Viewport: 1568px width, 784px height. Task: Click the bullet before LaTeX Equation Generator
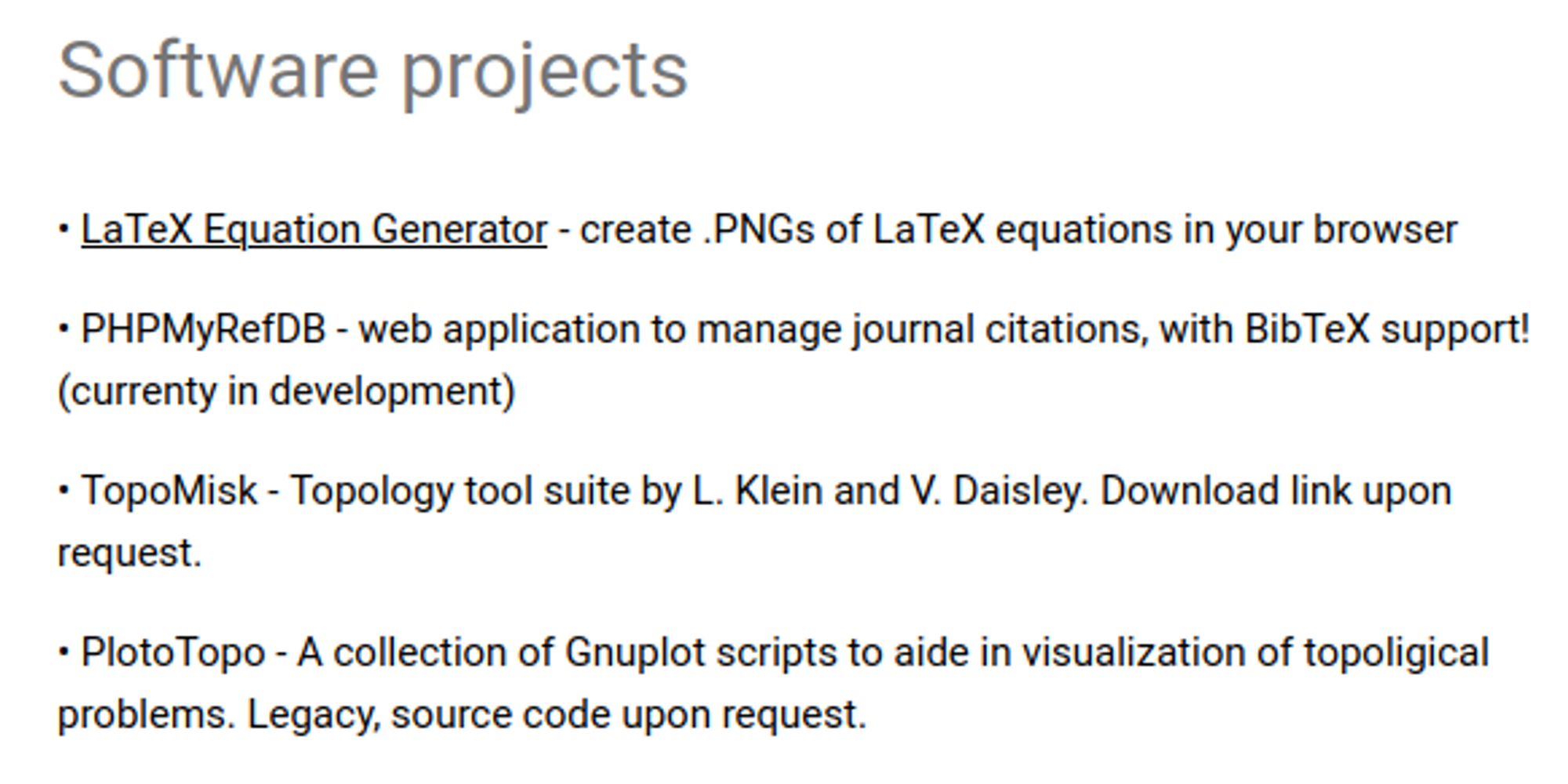64,230
